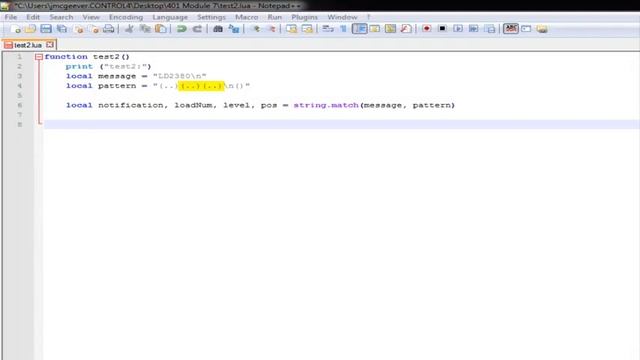Image resolution: width=640 pixels, height=360 pixels.
Task: Open the Language menu
Action: [x=170, y=17]
